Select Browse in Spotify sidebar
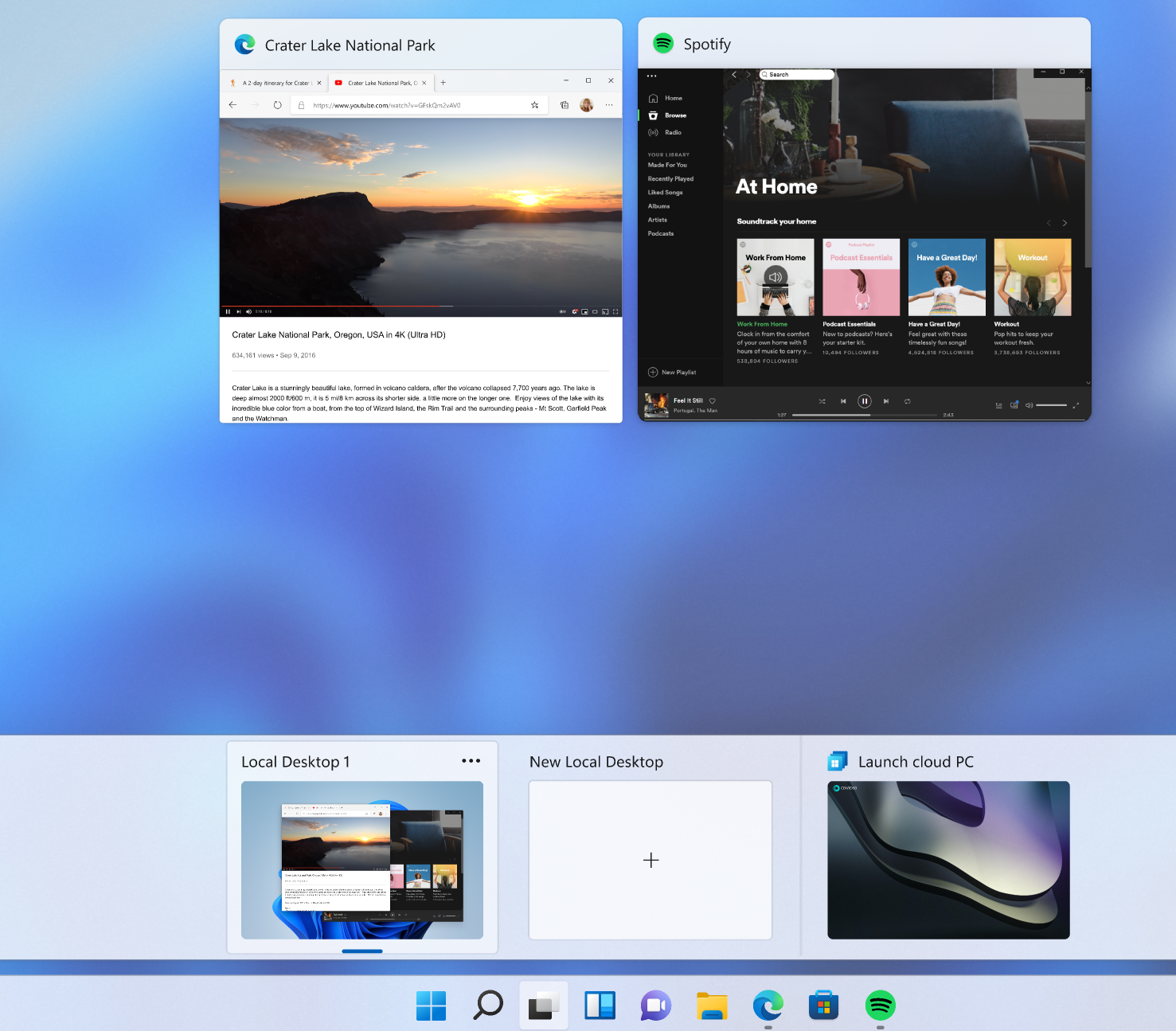This screenshot has height=1031, width=1176. 667,115
